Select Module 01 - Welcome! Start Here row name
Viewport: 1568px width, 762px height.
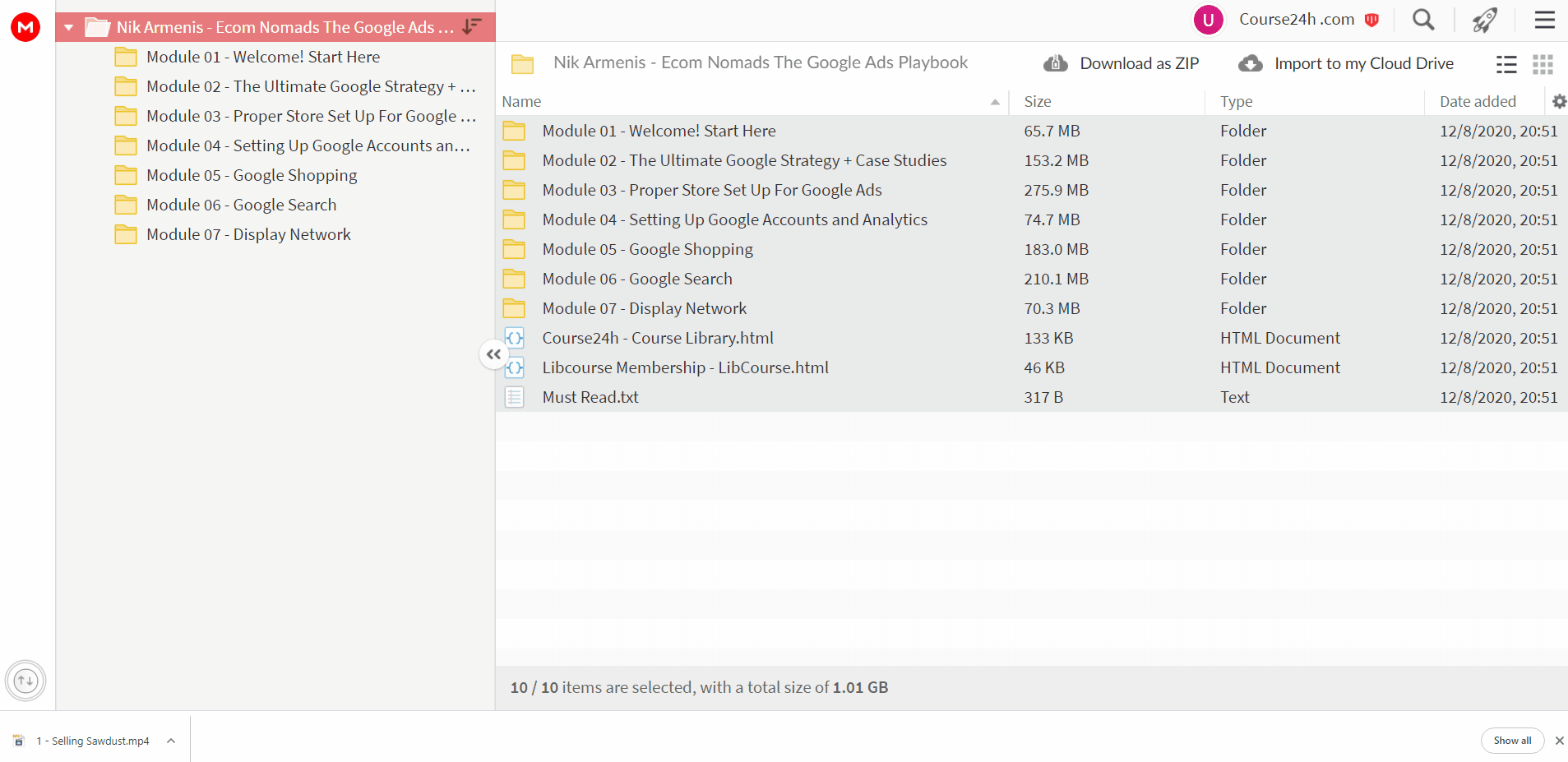659,131
